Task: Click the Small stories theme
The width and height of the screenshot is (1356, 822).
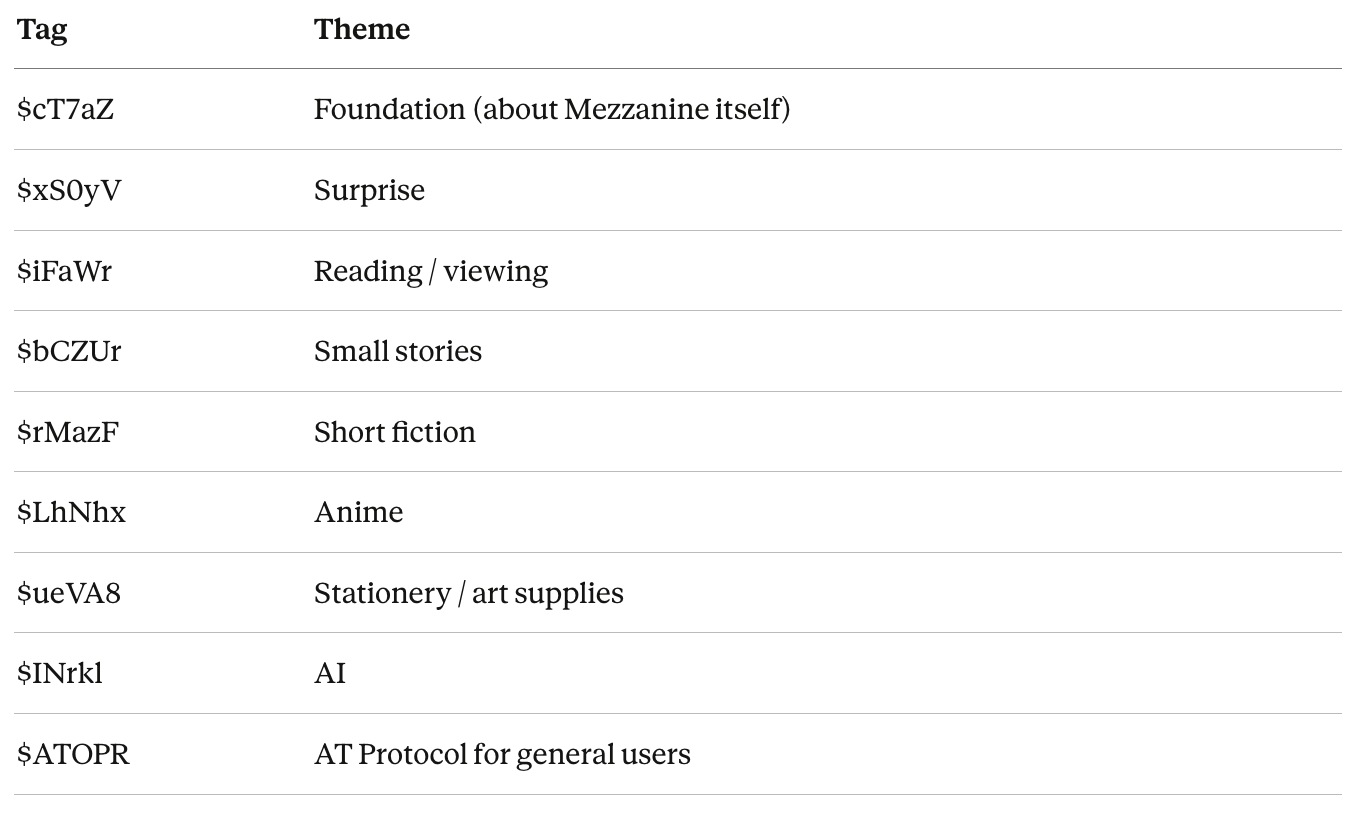Action: tap(397, 351)
